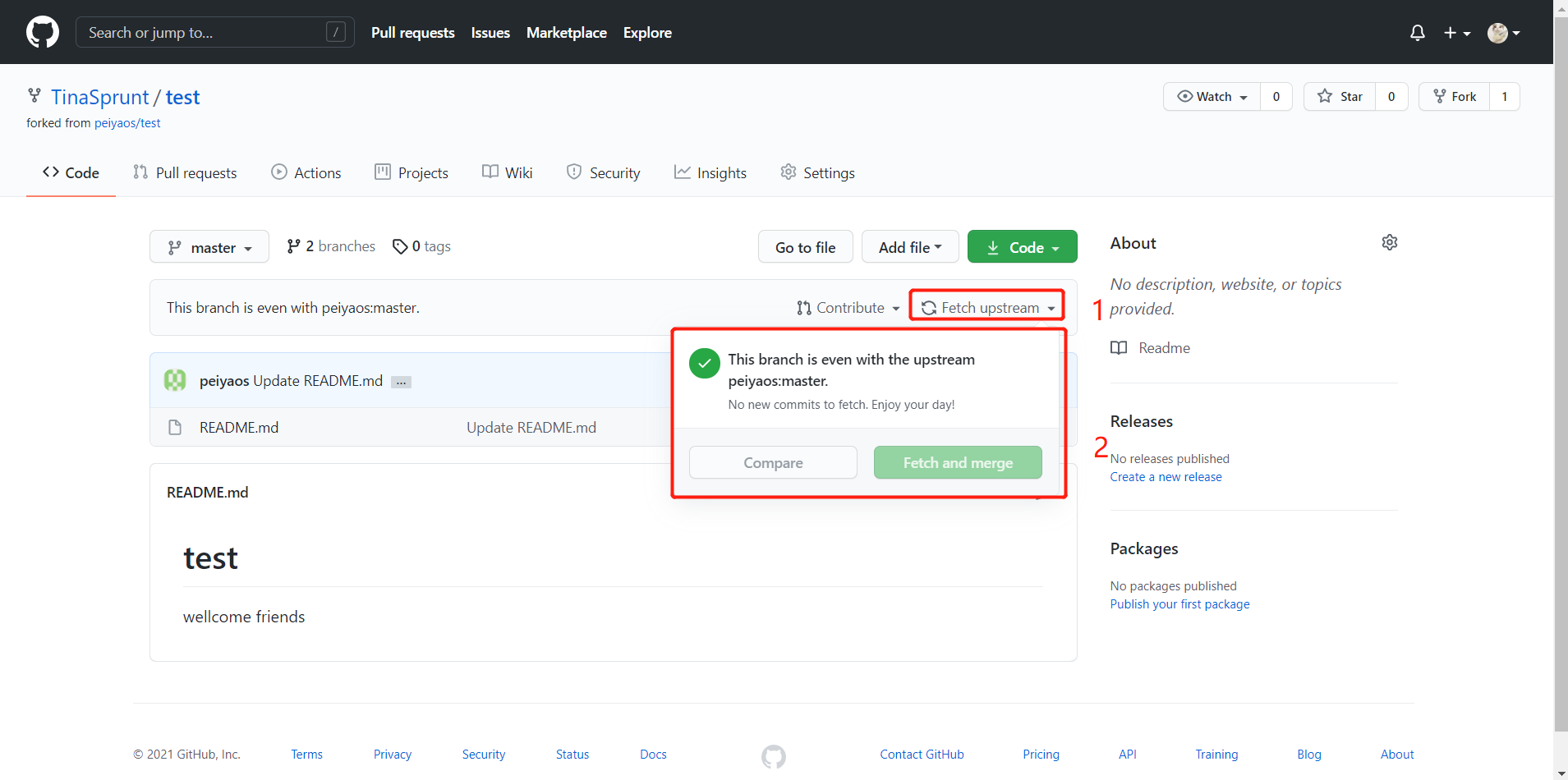
Task: Click the green check status icon
Action: click(705, 363)
